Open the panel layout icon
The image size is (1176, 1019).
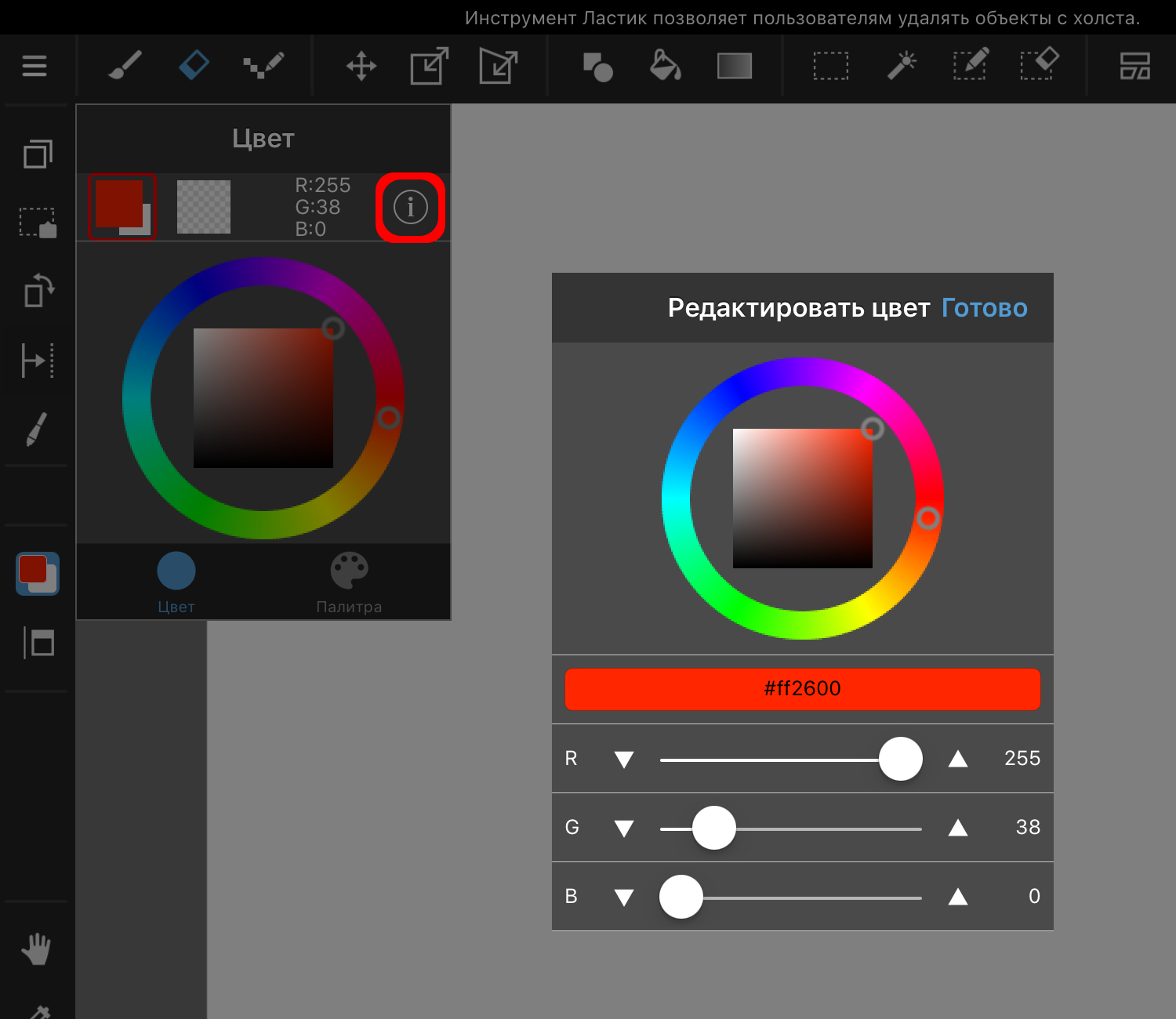1135,66
